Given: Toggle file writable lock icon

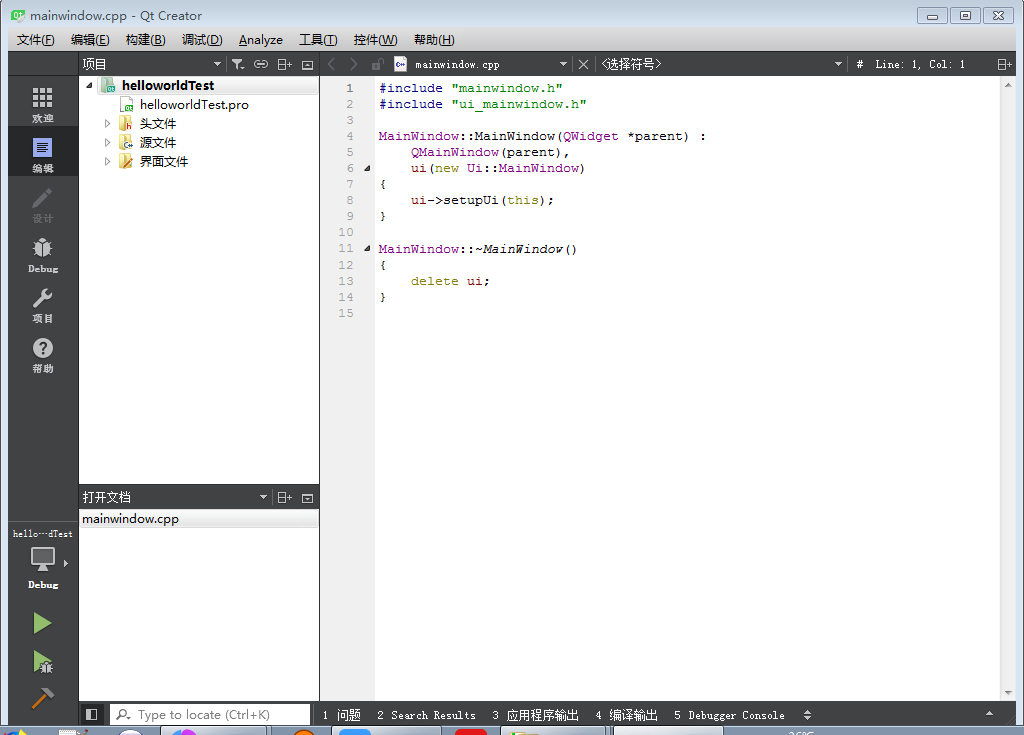Looking at the screenshot, I should (377, 64).
